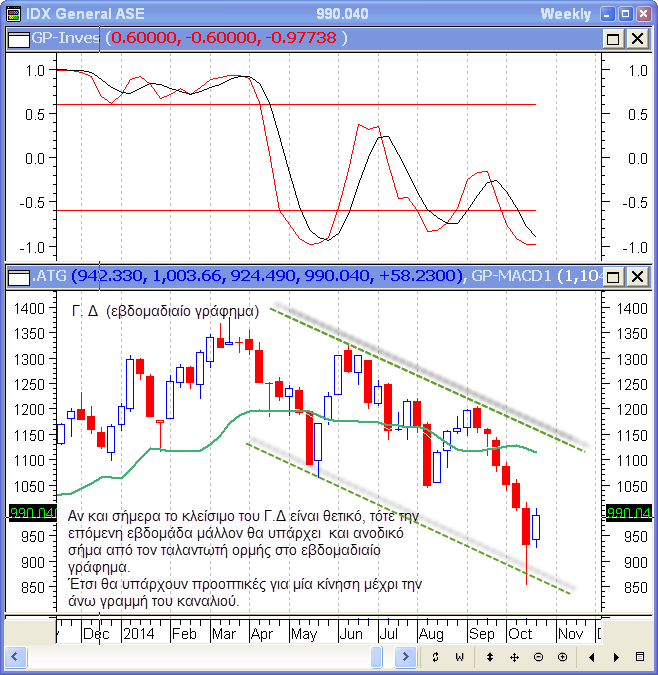Click the vertical rescale arrows icon
Viewport: 658px width, 675px height.
tap(489, 657)
